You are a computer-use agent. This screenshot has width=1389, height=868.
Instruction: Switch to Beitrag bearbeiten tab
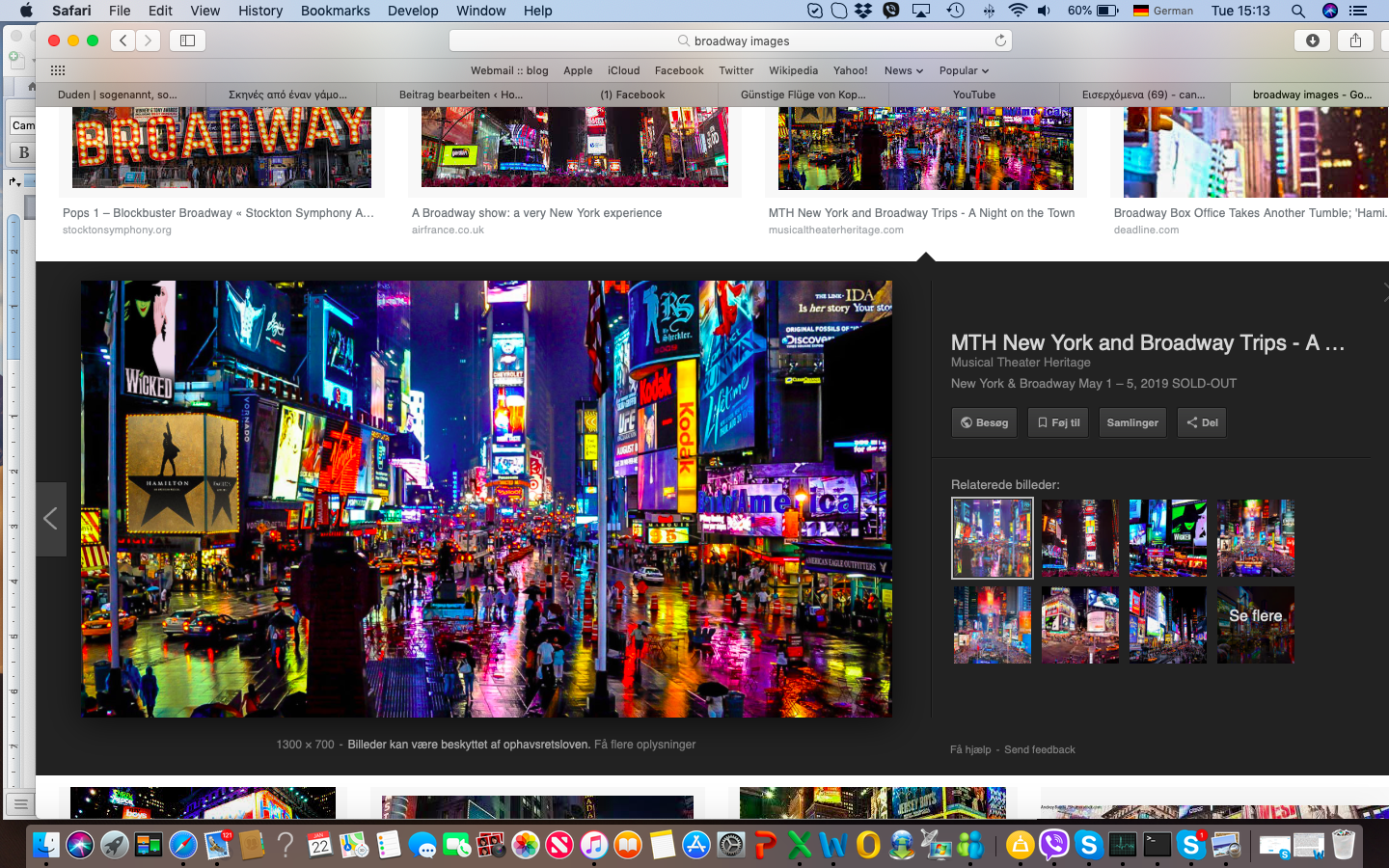(x=461, y=95)
